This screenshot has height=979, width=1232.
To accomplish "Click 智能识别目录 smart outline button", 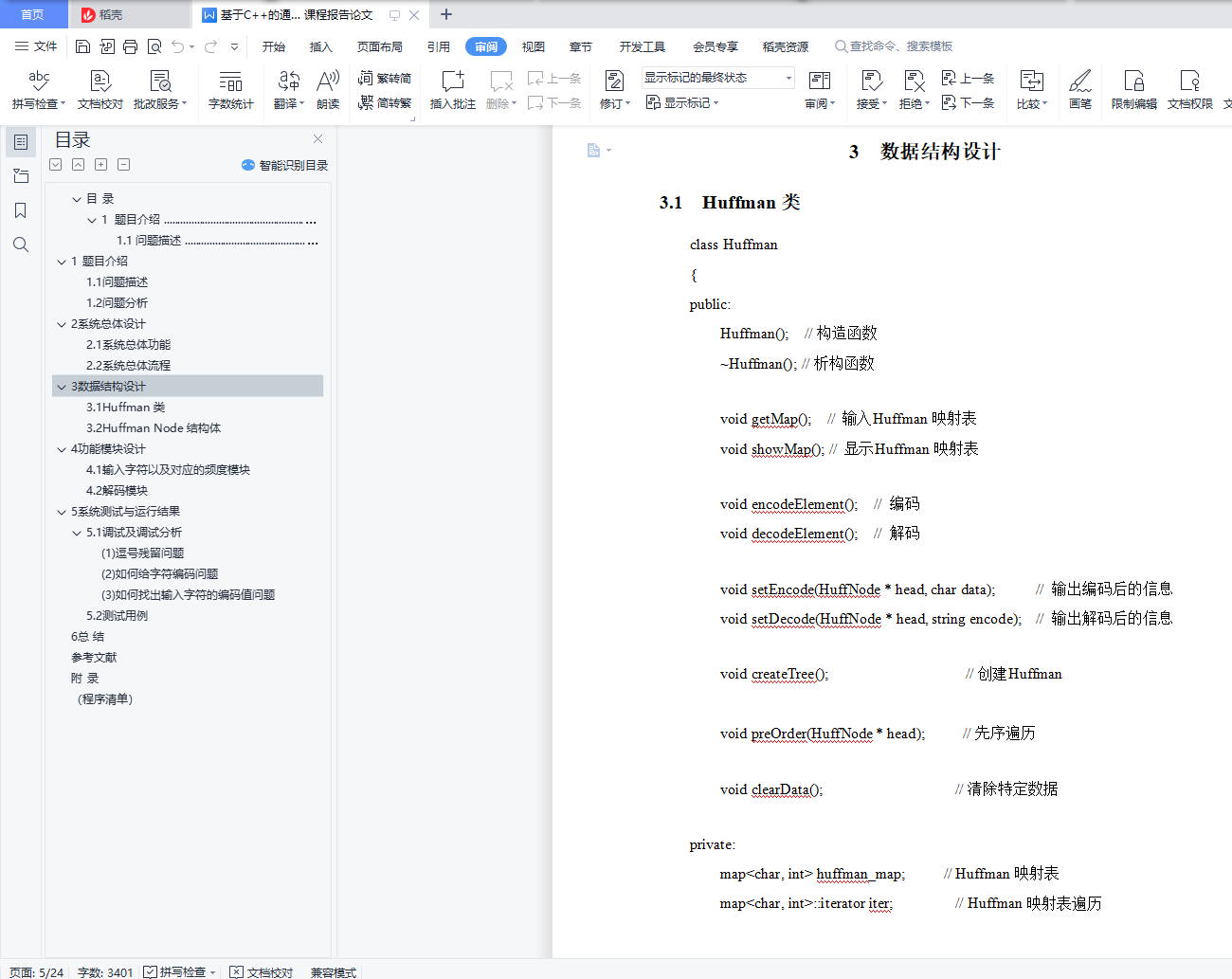I will (285, 165).
